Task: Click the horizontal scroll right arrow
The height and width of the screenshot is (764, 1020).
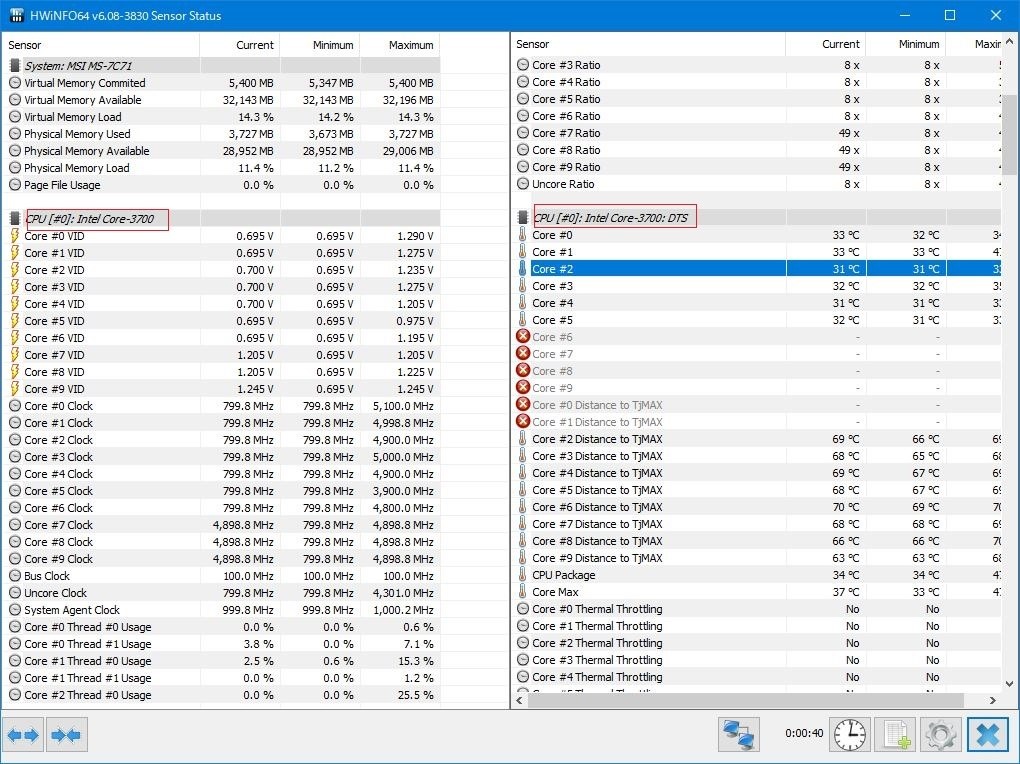Action: click(x=993, y=700)
